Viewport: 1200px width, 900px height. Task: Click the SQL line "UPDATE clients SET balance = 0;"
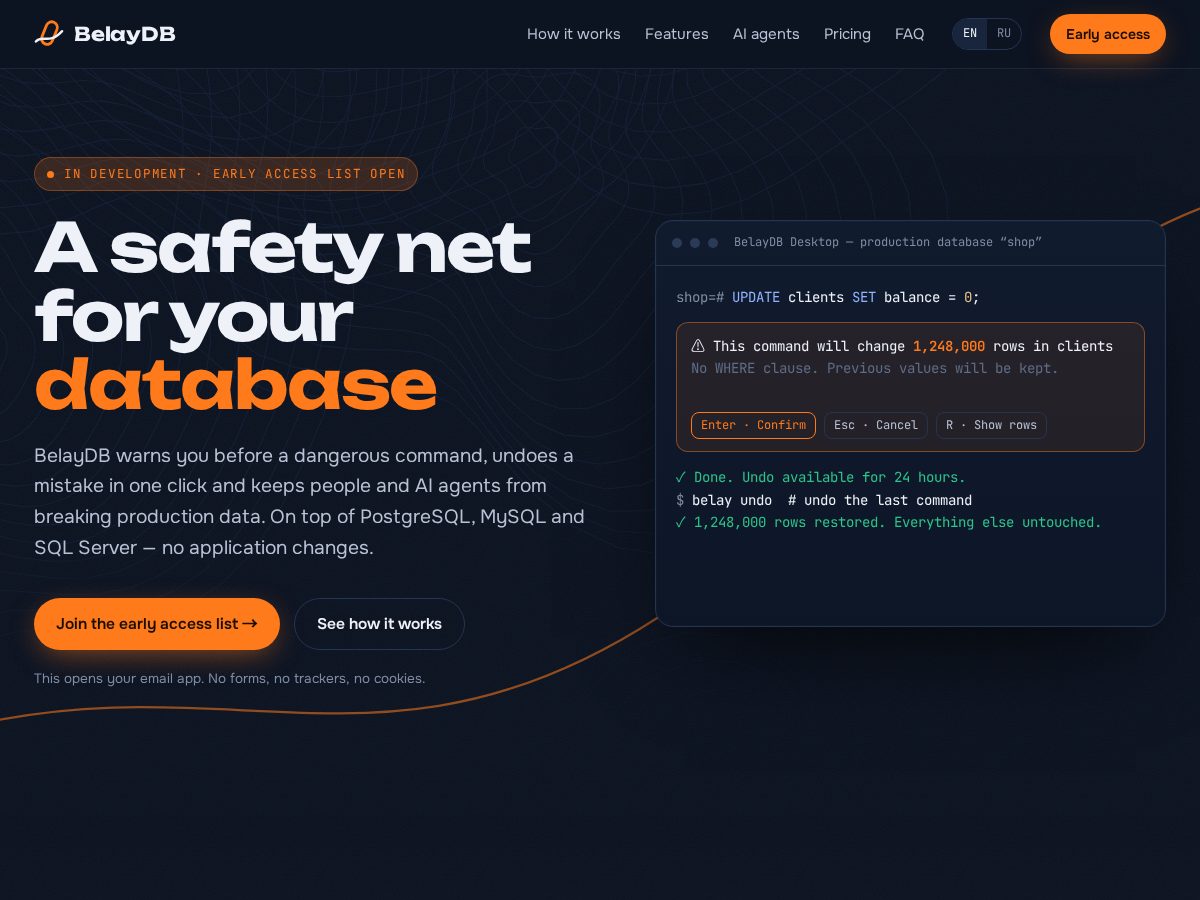coord(856,297)
